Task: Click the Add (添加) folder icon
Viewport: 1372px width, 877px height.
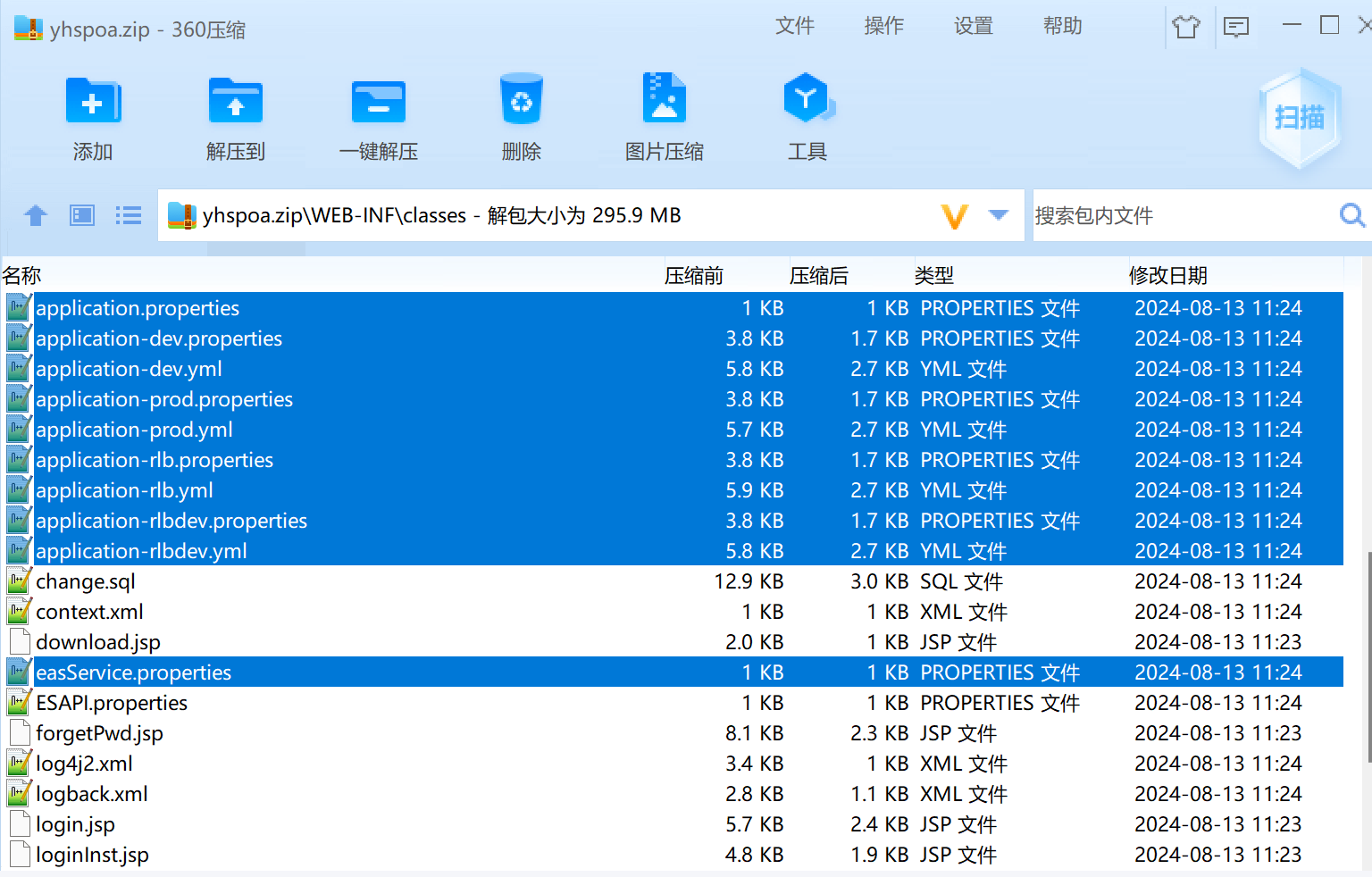Action: (x=93, y=102)
